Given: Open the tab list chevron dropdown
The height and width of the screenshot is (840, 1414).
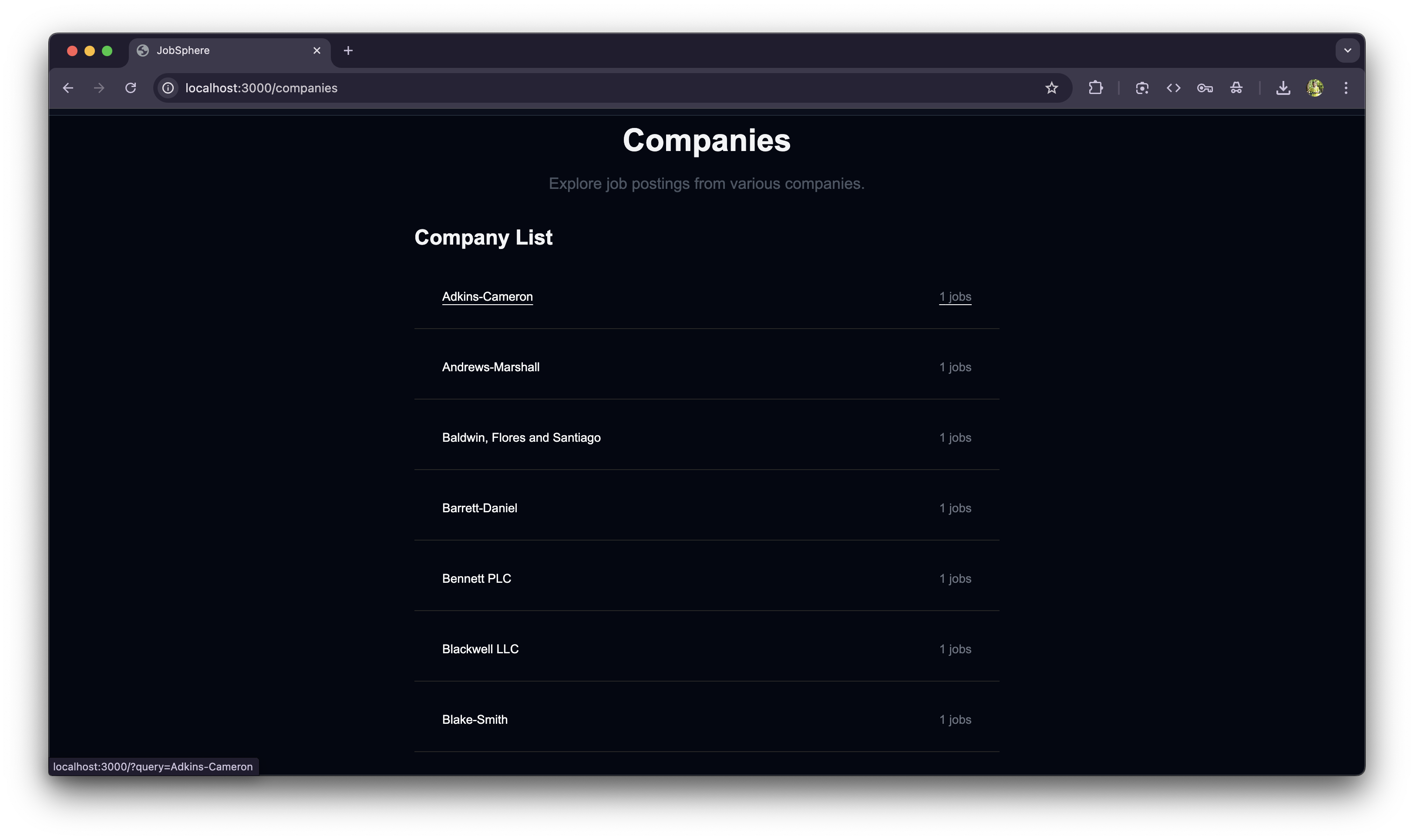Looking at the screenshot, I should 1348,50.
